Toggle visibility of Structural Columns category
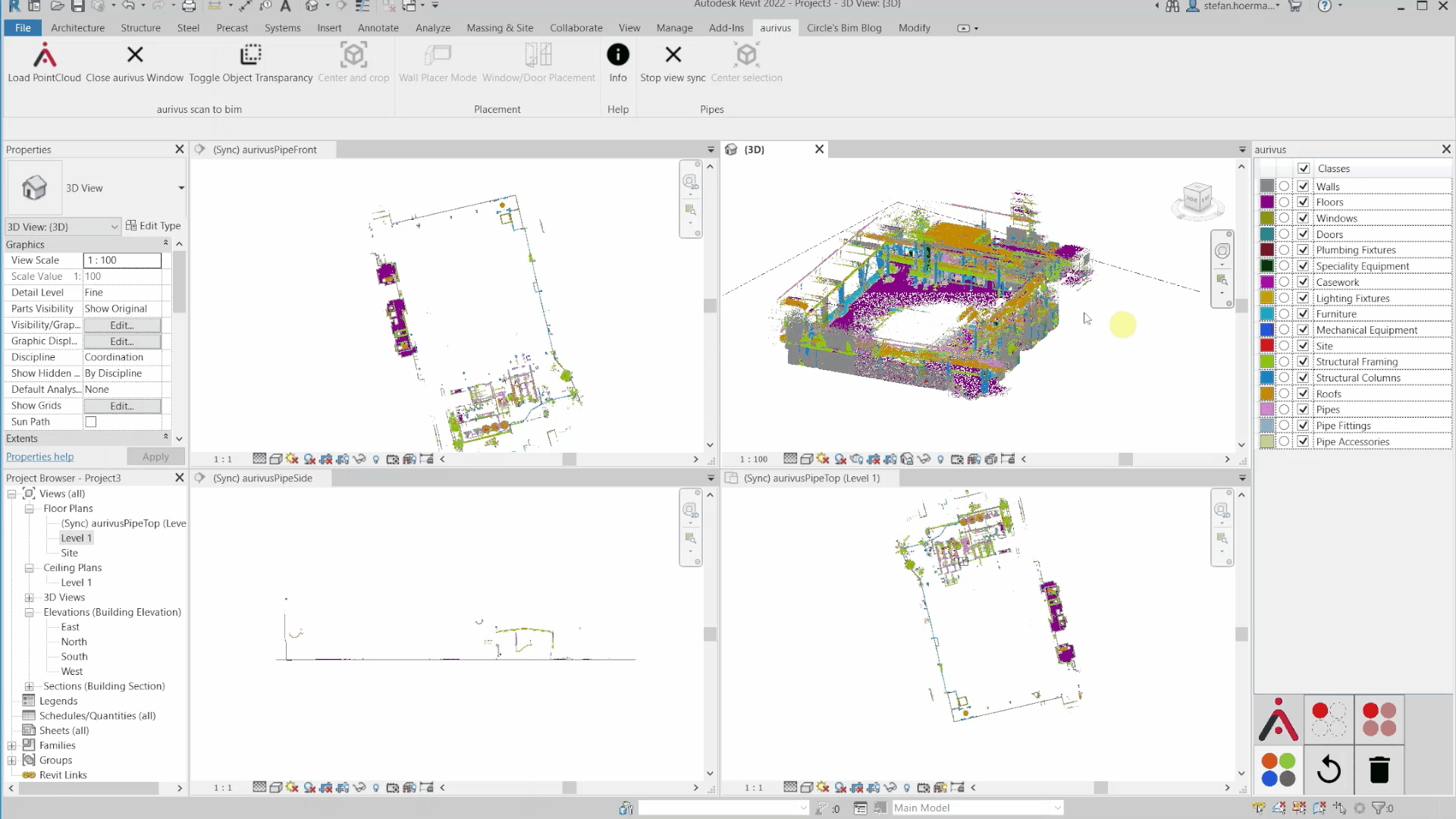 pyautogui.click(x=1304, y=377)
